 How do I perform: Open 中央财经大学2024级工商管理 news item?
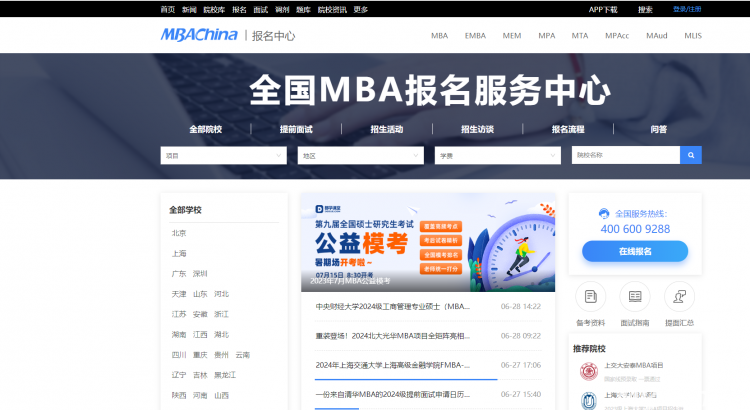point(393,307)
